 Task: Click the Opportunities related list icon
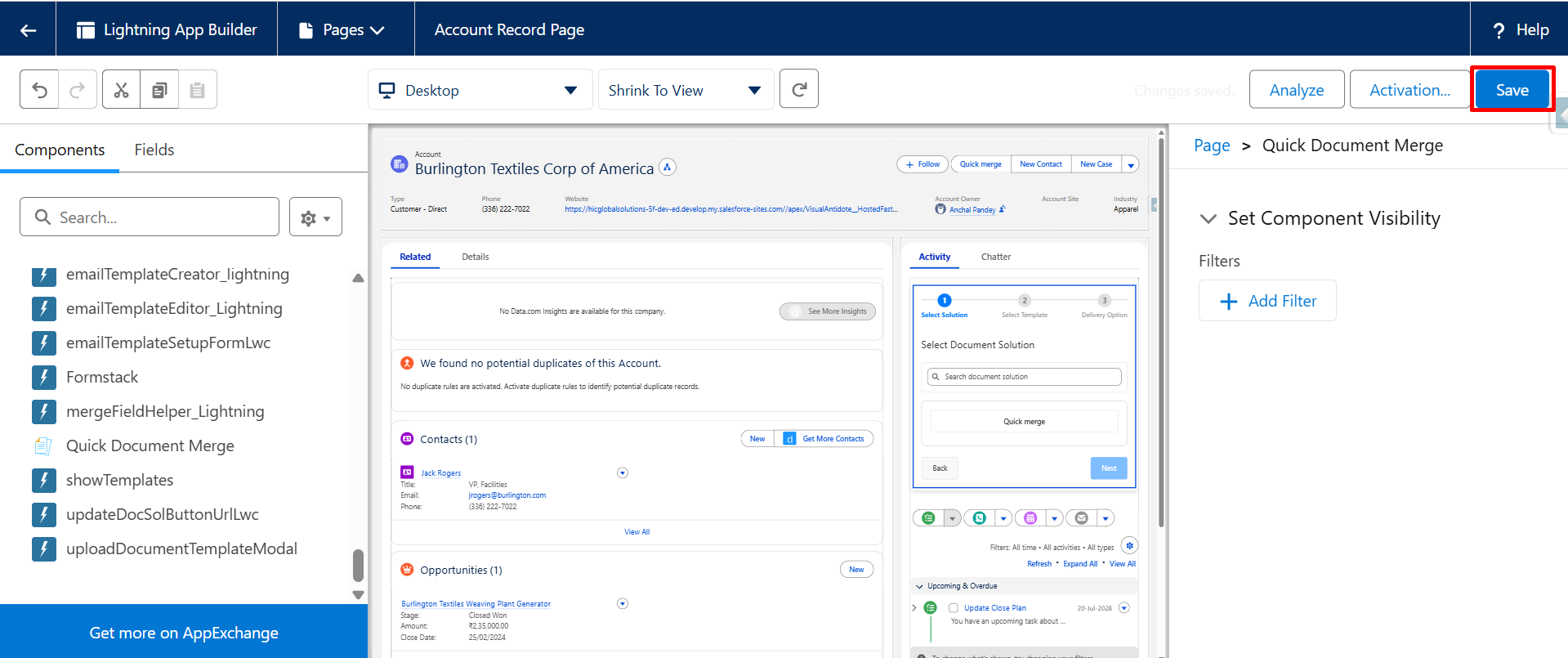[407, 570]
